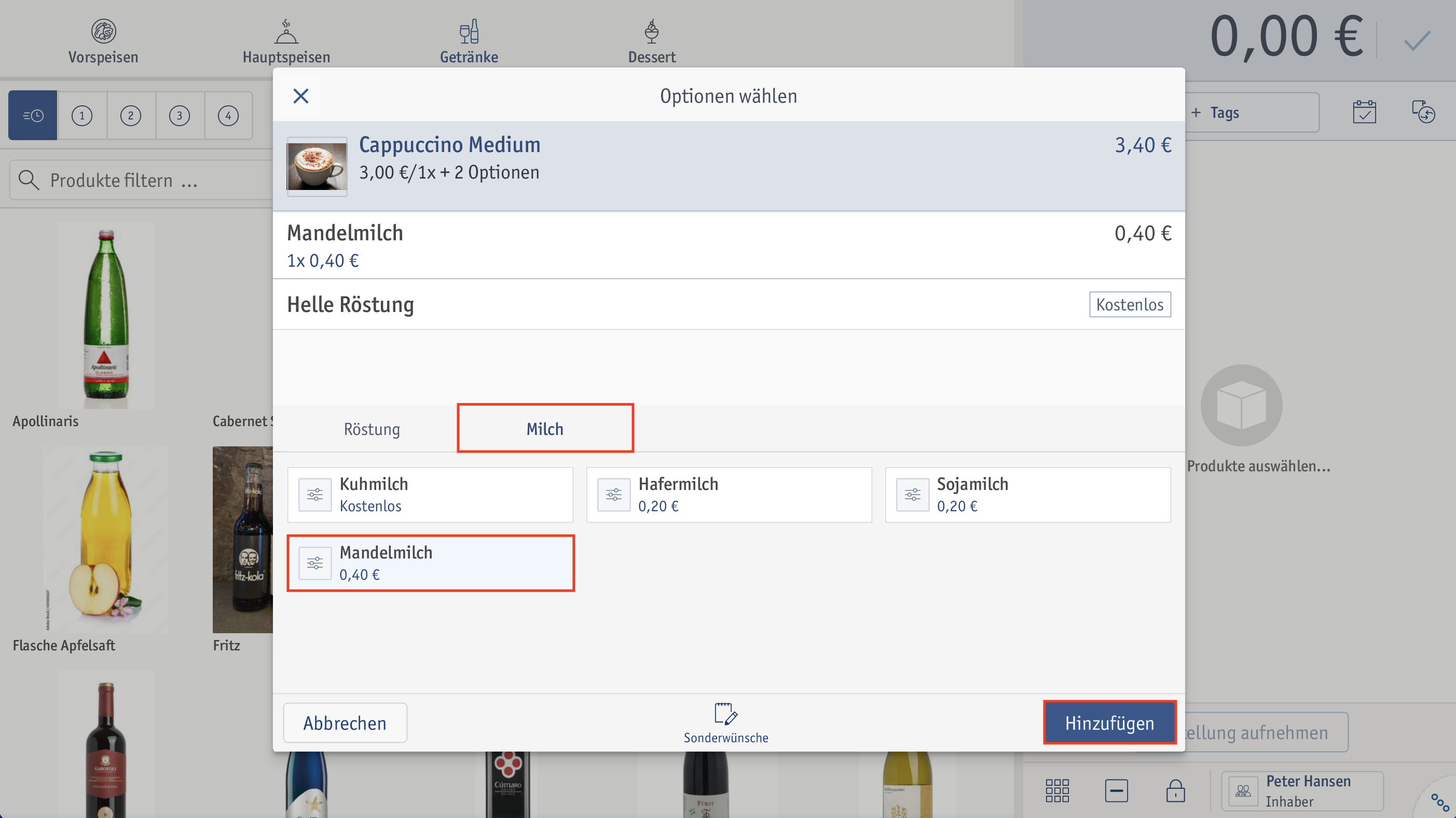Select the Fritz cola product

[x=243, y=550]
